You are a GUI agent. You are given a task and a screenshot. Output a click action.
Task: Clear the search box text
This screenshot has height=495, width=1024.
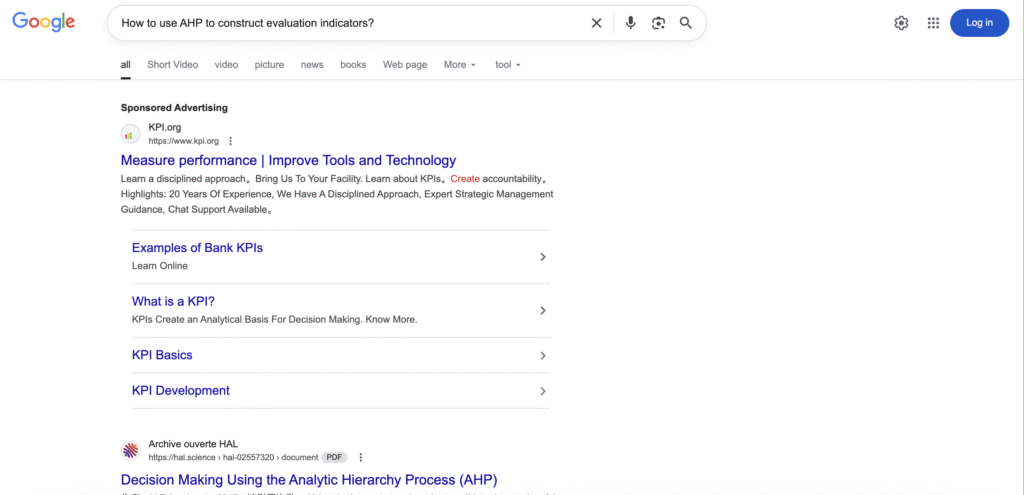coord(596,23)
